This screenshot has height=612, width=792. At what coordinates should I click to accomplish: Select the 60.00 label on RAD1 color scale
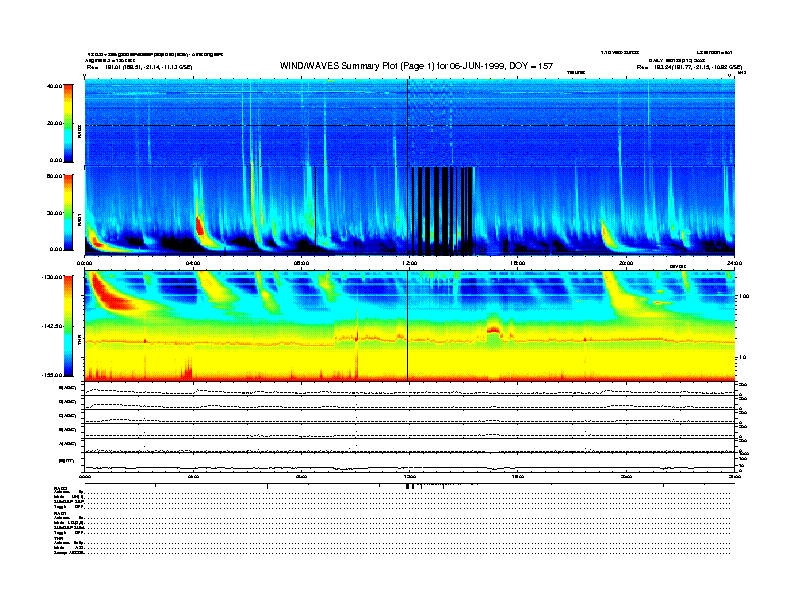pyautogui.click(x=54, y=176)
